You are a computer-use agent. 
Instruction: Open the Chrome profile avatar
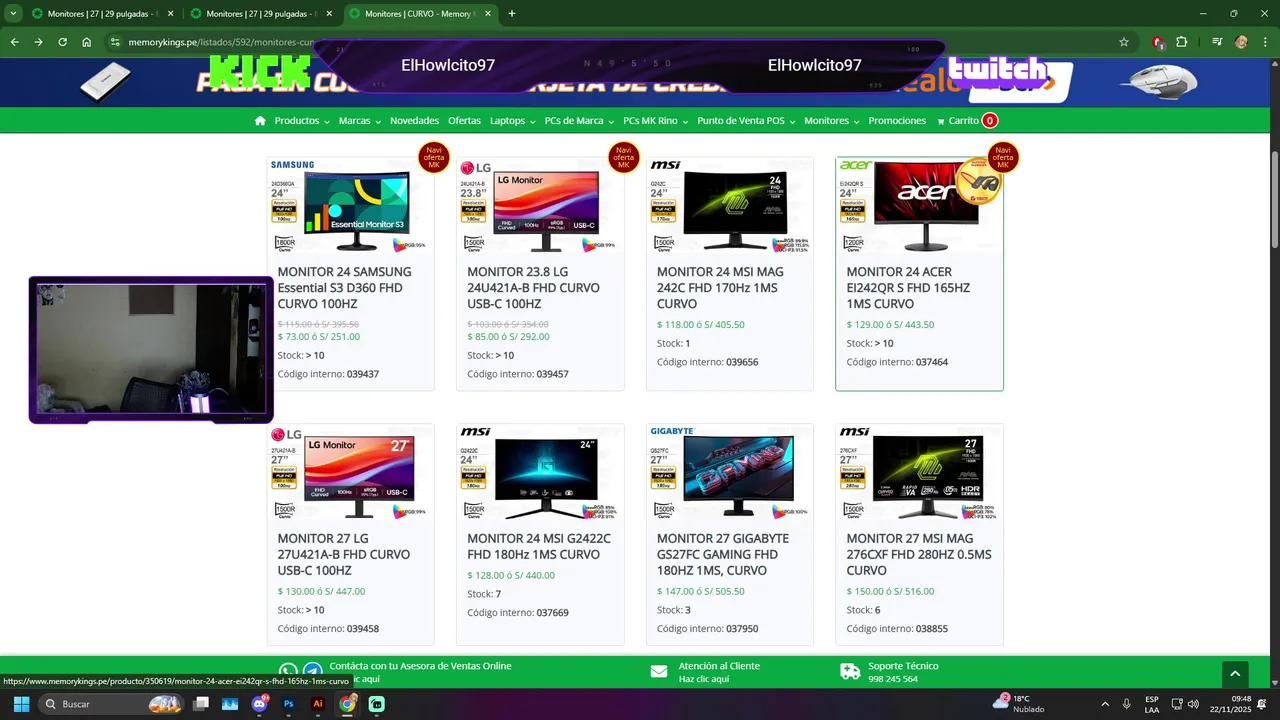coord(1241,42)
